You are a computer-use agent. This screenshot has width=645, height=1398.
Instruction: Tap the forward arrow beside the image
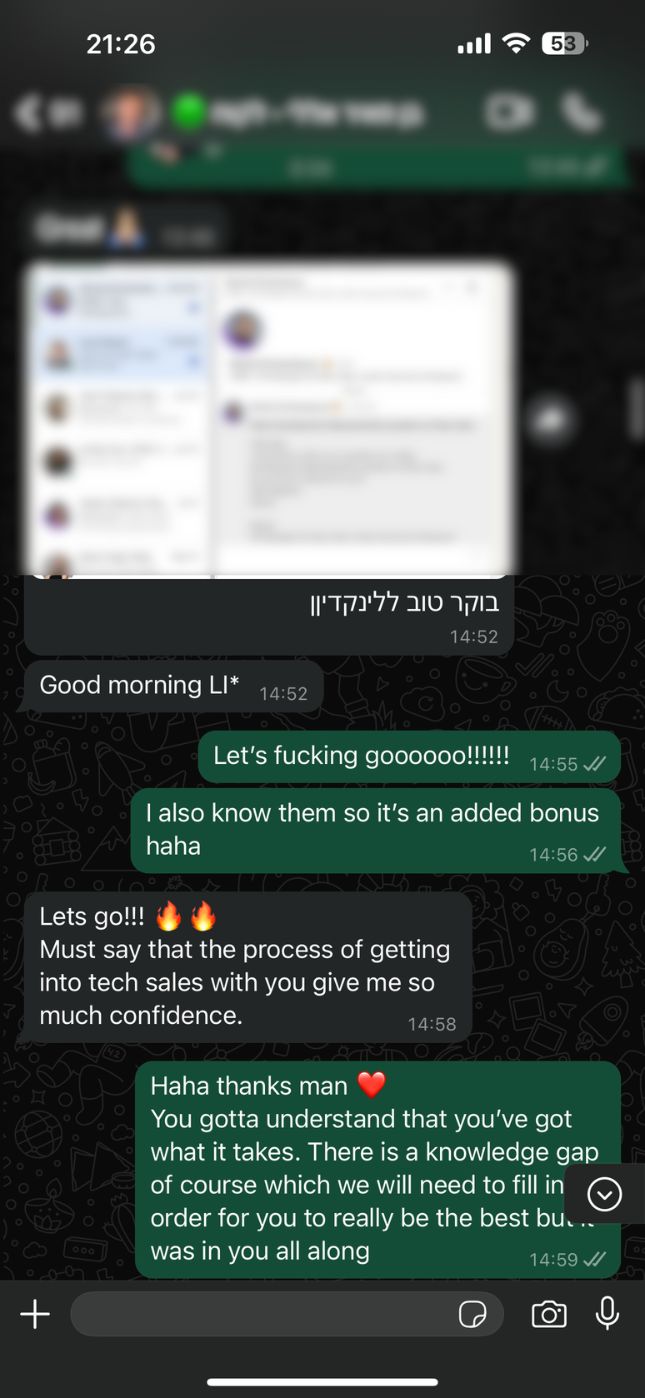(553, 418)
